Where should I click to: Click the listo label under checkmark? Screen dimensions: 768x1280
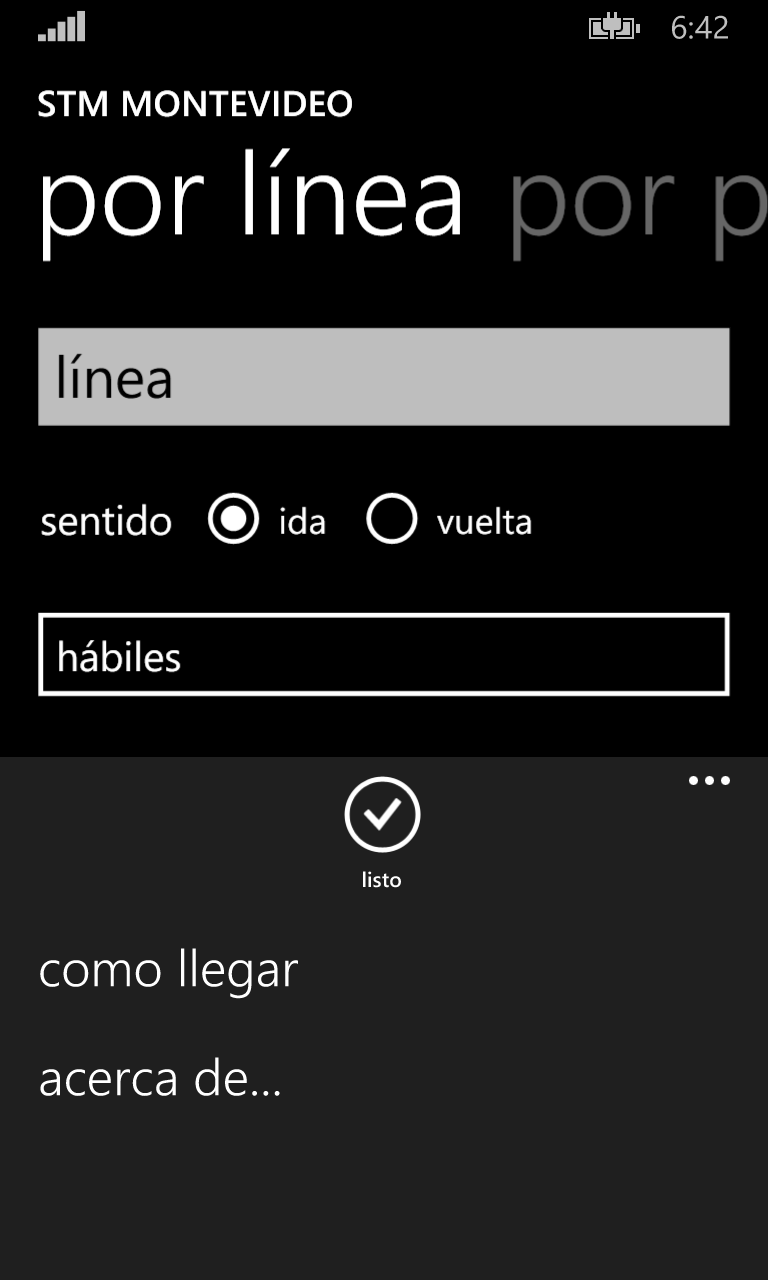point(381,880)
